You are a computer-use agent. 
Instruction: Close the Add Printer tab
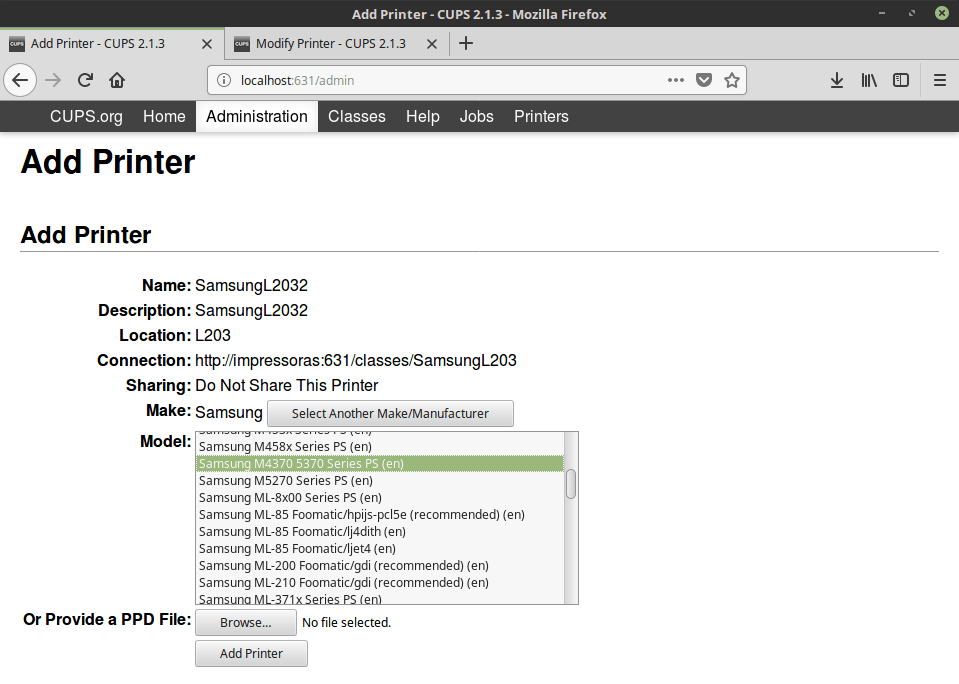pos(207,44)
